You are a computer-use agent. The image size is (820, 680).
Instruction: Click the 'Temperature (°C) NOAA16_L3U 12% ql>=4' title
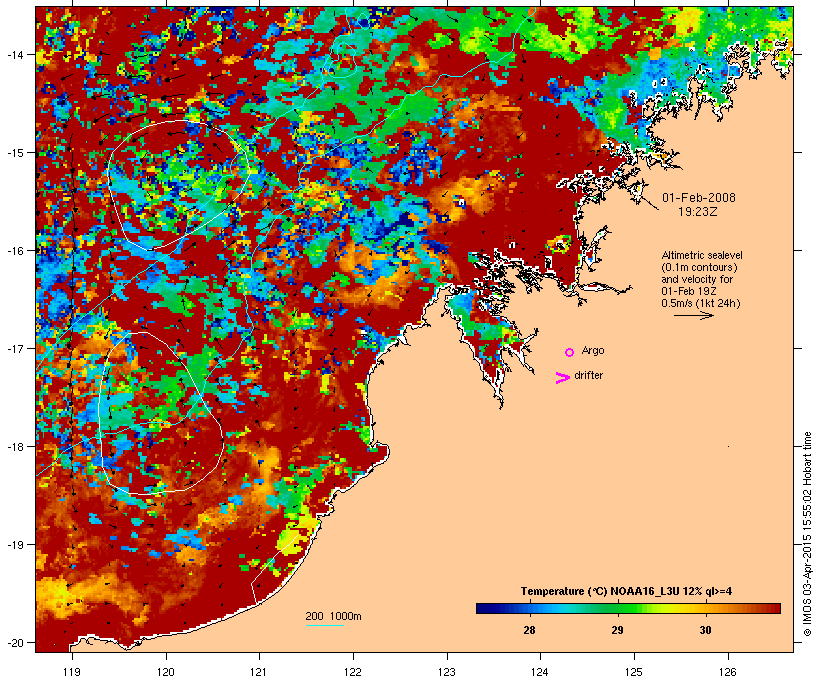626,591
